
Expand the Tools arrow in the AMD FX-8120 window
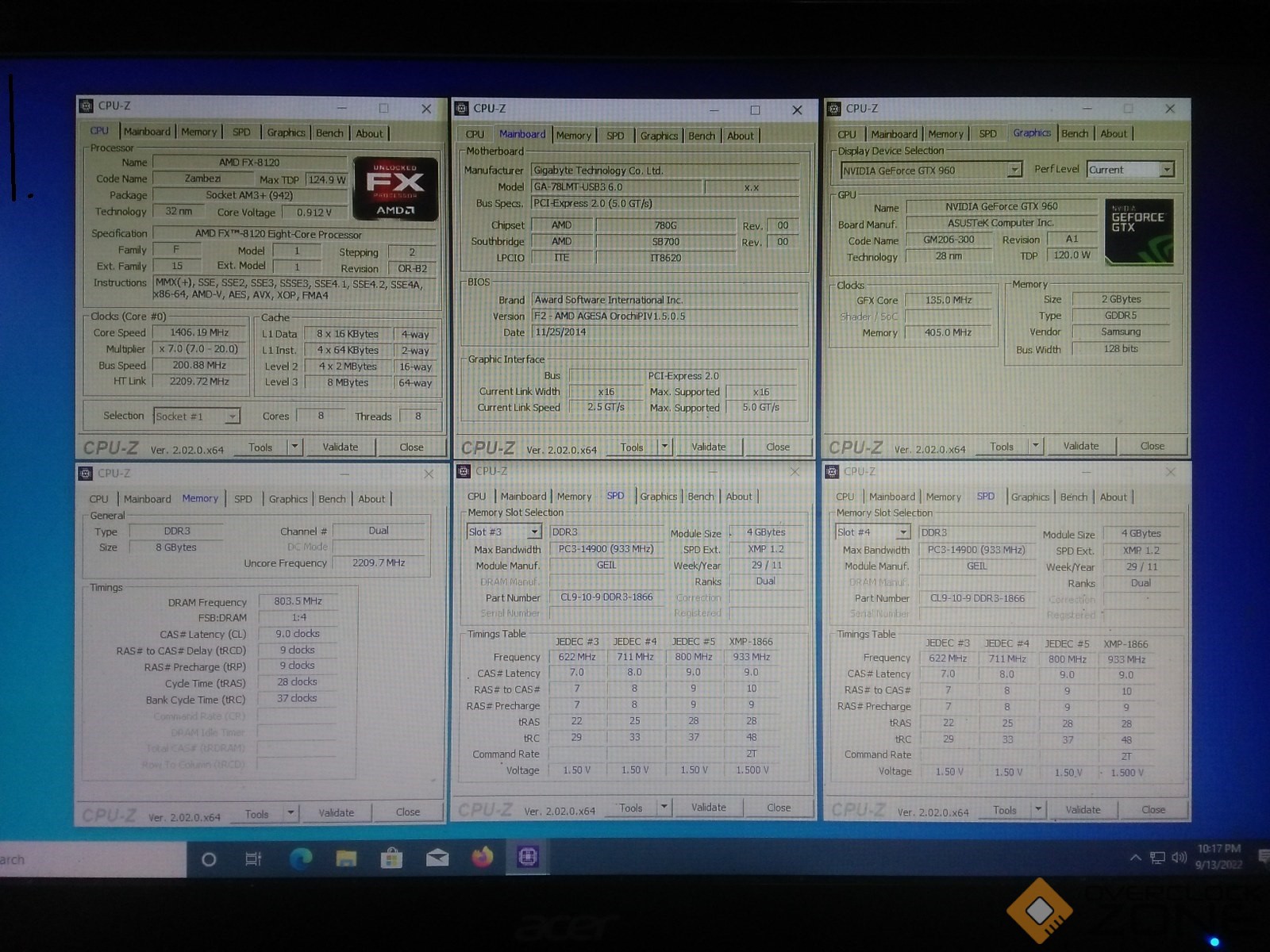(294, 447)
